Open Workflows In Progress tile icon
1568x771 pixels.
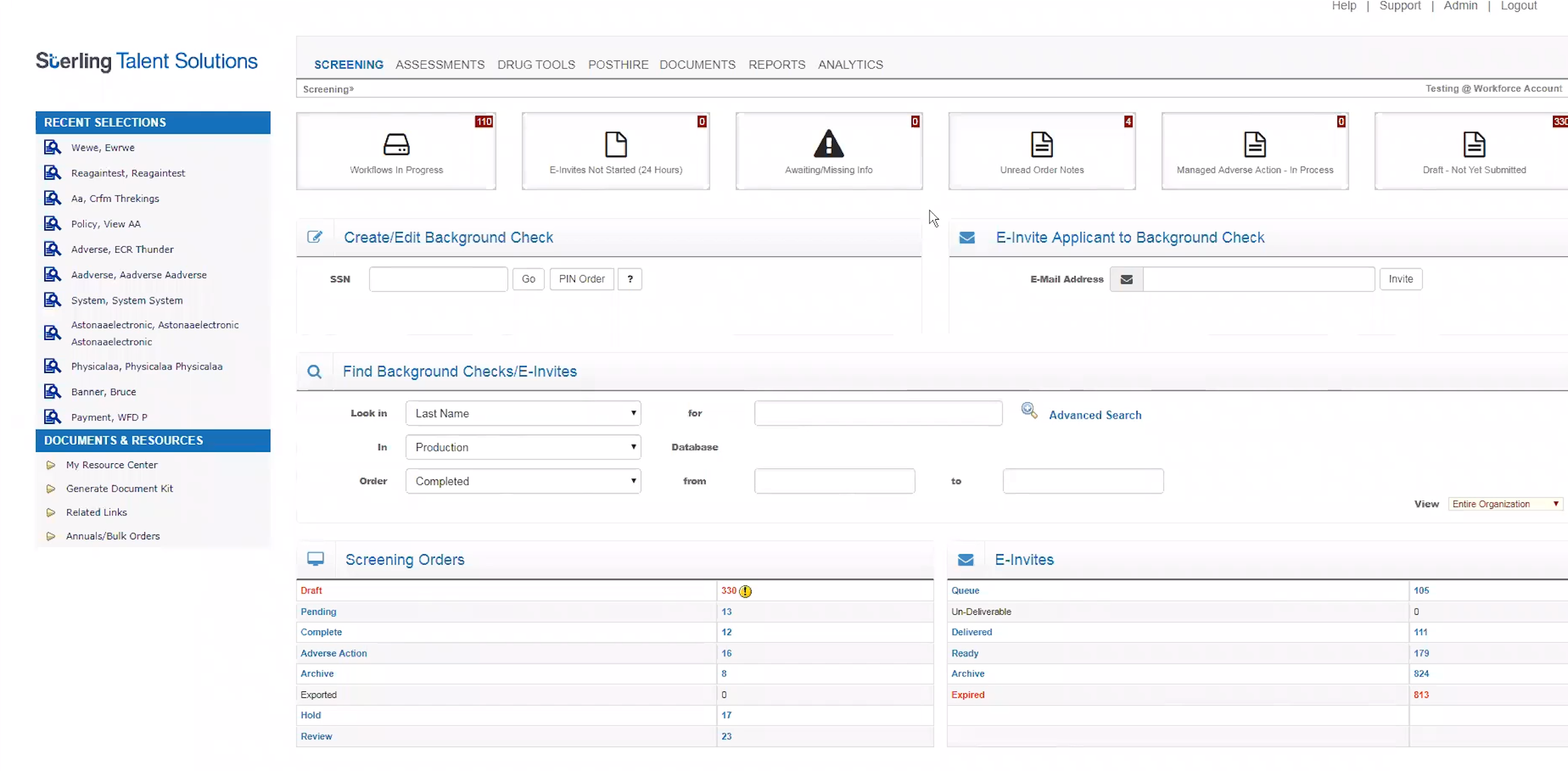tap(396, 145)
